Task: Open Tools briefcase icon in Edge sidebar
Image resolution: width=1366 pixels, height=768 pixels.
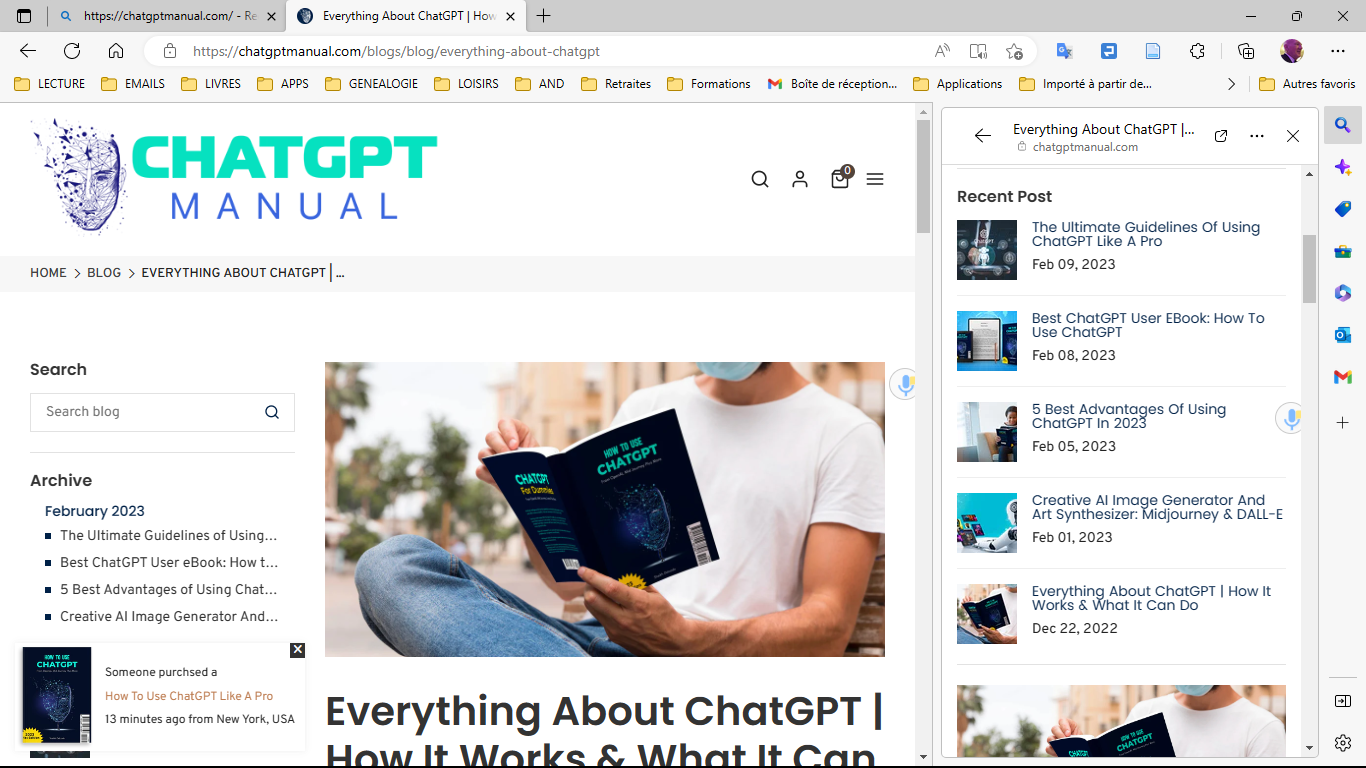Action: click(x=1343, y=251)
